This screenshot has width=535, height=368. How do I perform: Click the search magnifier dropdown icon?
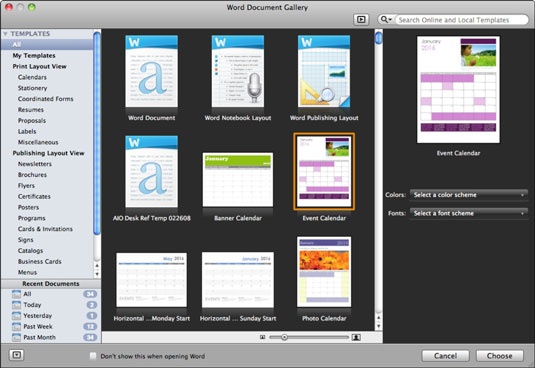tap(386, 19)
